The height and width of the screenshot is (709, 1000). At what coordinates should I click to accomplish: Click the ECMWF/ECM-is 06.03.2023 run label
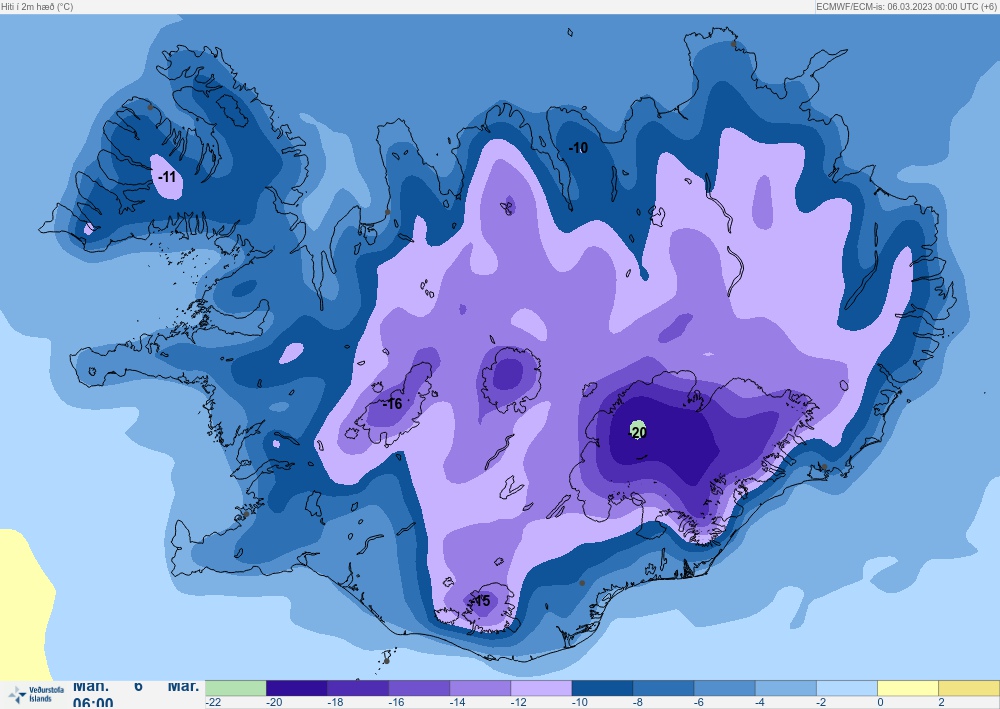[x=906, y=6]
